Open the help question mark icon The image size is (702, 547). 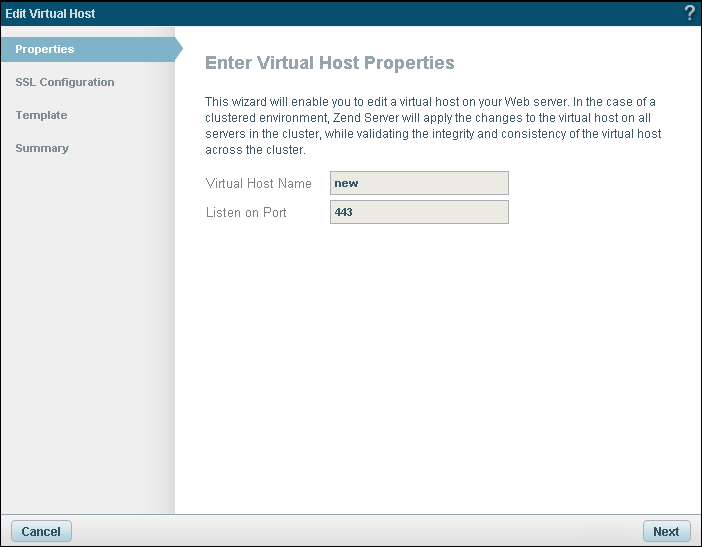[x=689, y=13]
